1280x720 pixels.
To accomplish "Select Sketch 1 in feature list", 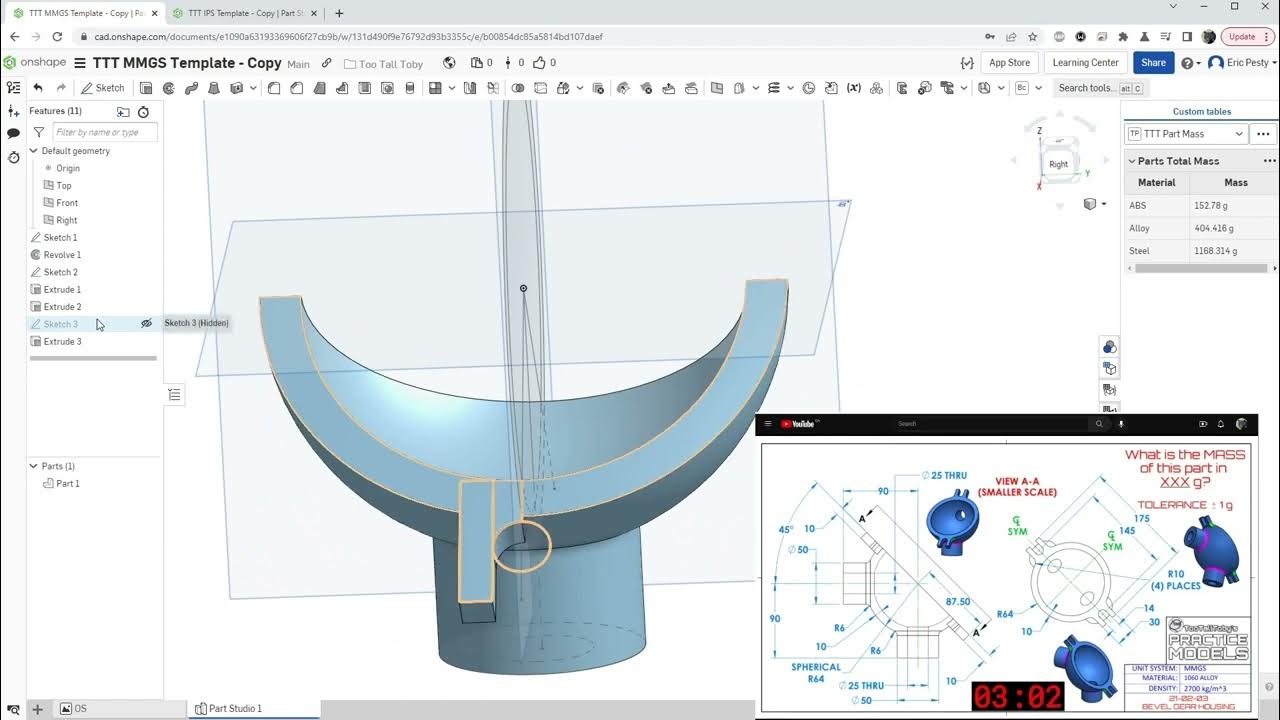I will pos(60,237).
